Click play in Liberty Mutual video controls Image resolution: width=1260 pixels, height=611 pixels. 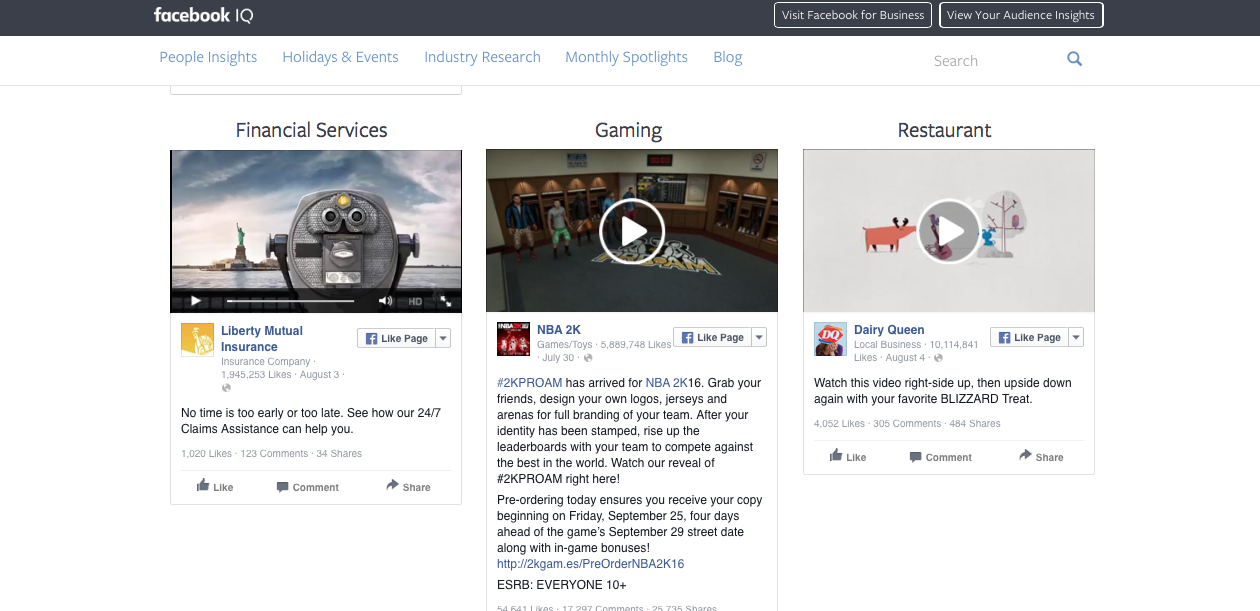pos(196,300)
